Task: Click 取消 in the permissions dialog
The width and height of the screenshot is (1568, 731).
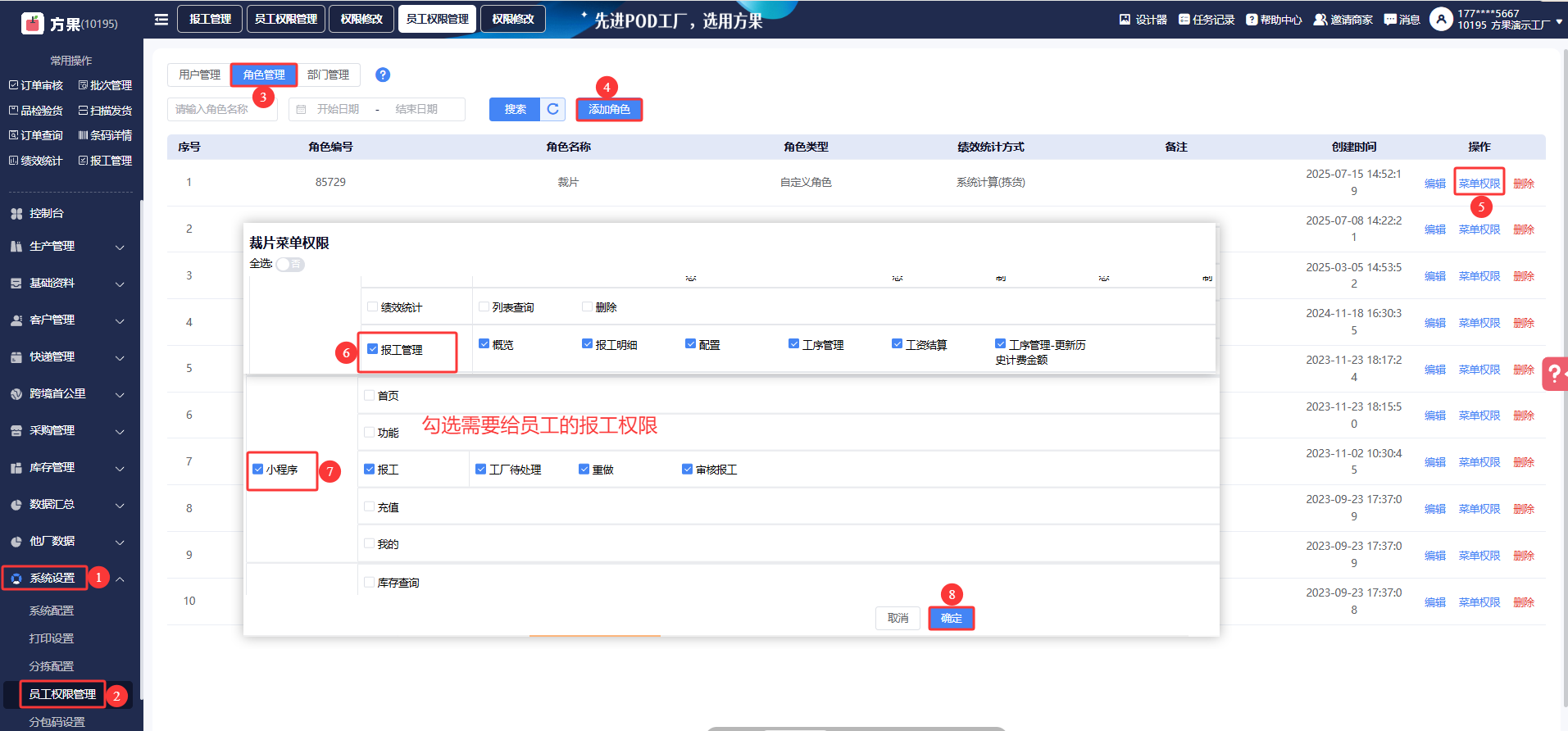Action: coord(898,618)
